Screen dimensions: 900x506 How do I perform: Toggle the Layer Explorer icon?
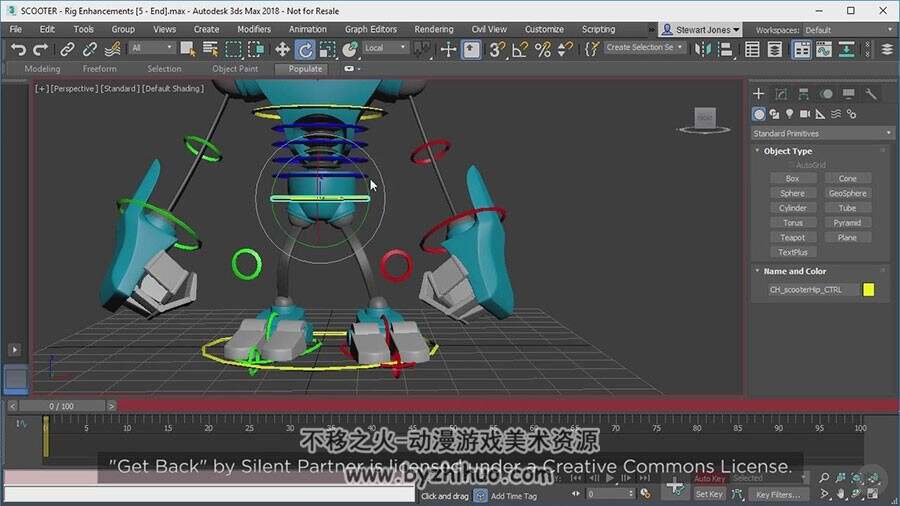775,50
